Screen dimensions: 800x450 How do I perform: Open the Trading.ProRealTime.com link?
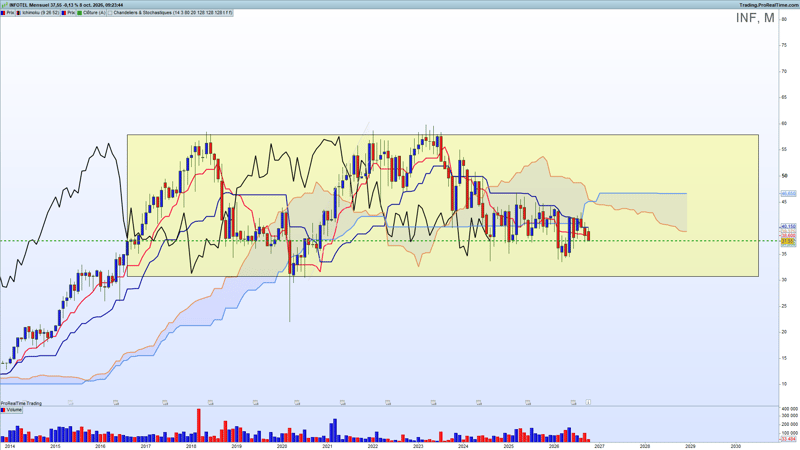pyautogui.click(x=769, y=5)
